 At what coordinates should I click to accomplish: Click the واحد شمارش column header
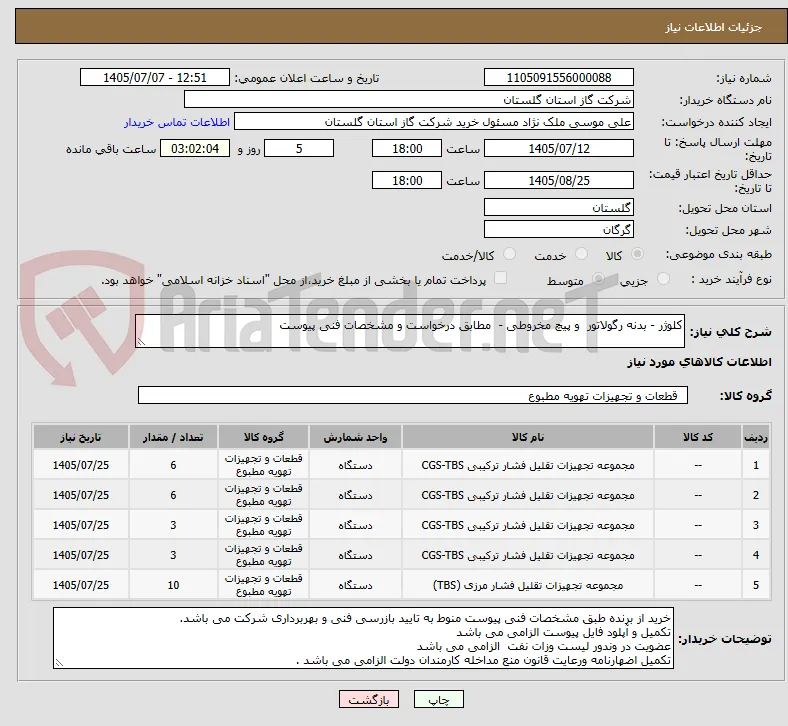click(x=355, y=437)
